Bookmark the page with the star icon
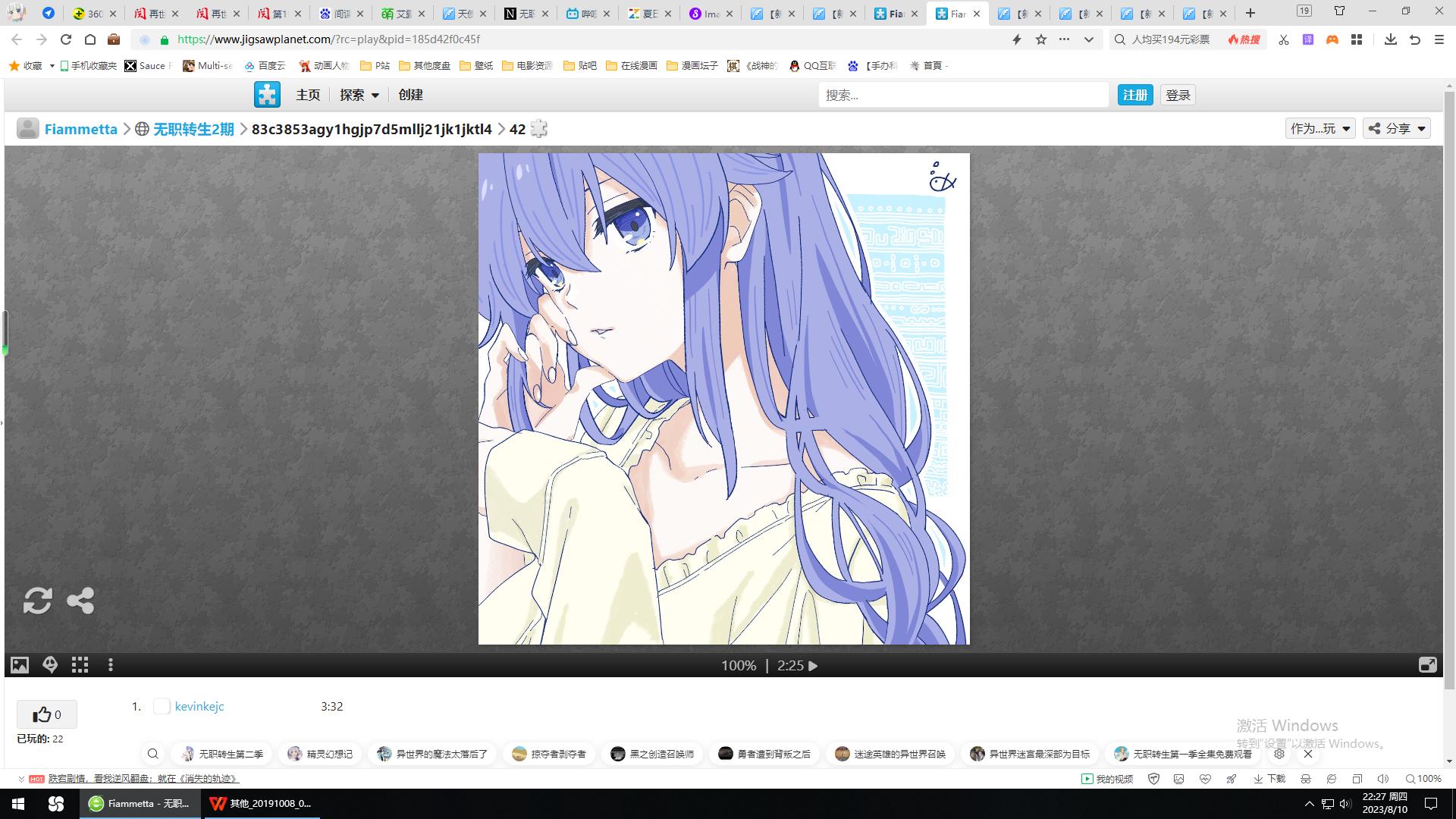 1041,39
